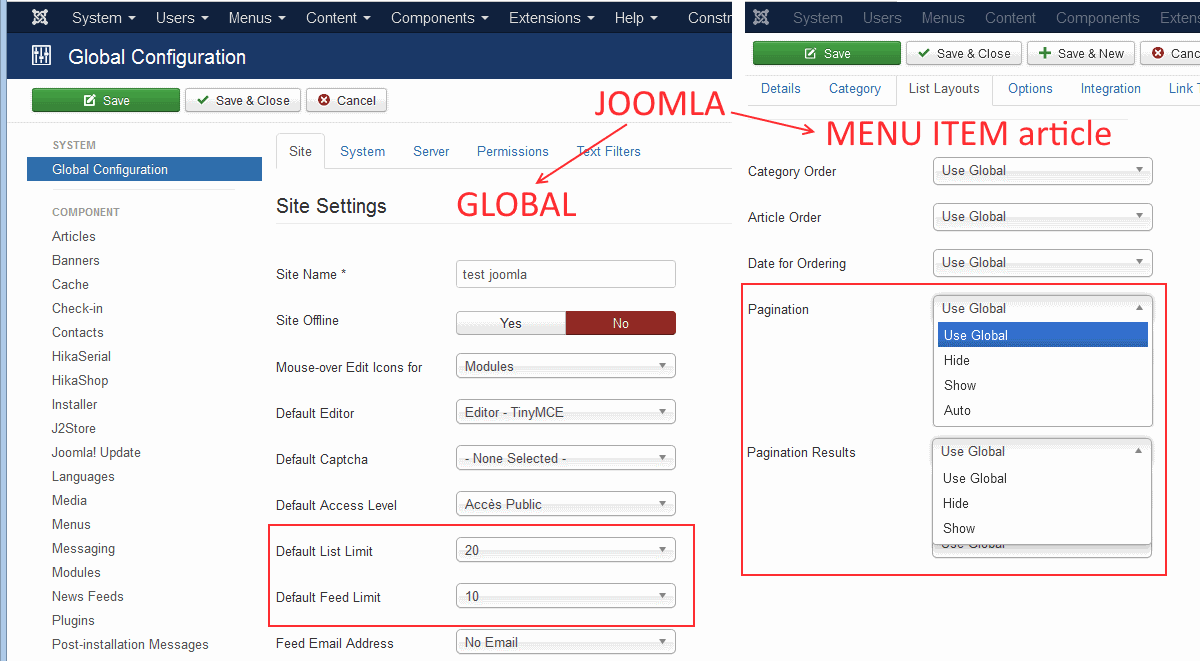
Task: Open HikaShop component in sidebar
Action: click(x=80, y=380)
